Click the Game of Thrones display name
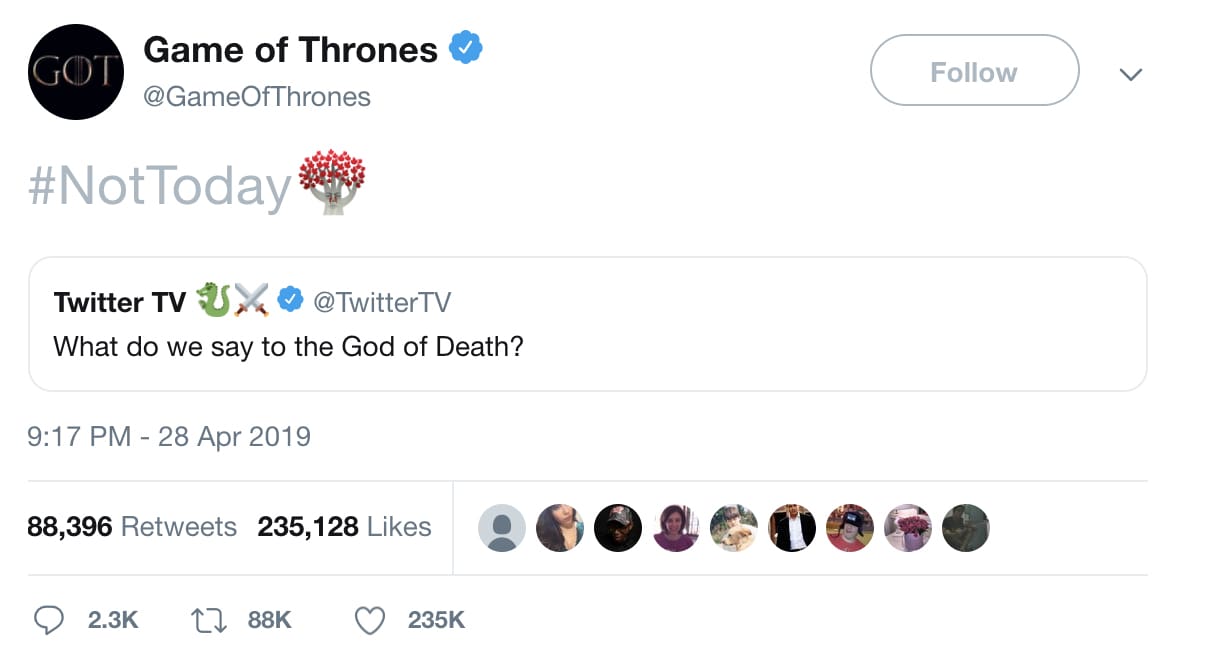This screenshot has width=1208, height=672. (x=291, y=49)
